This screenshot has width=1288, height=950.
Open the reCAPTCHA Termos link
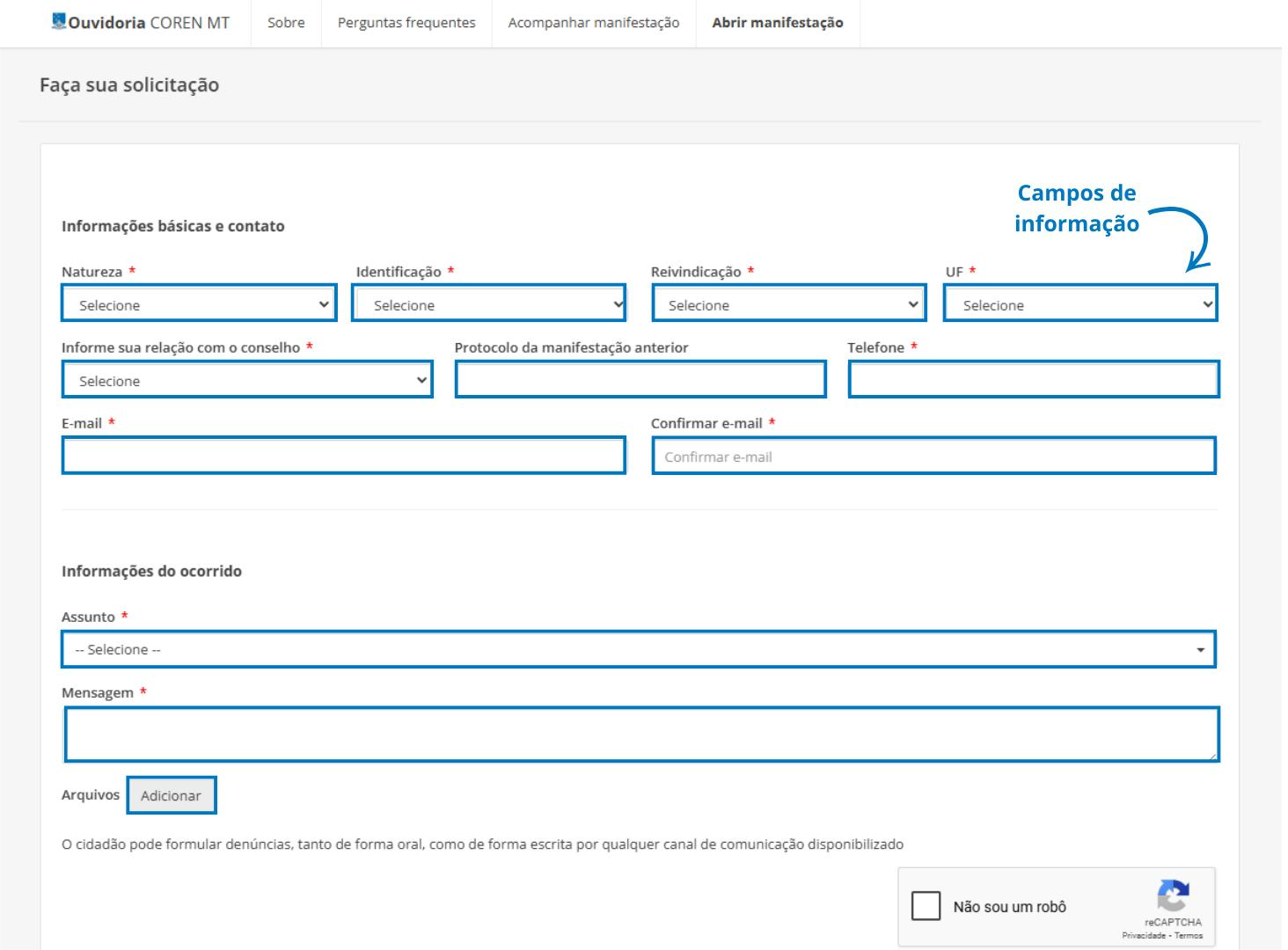(x=1189, y=936)
